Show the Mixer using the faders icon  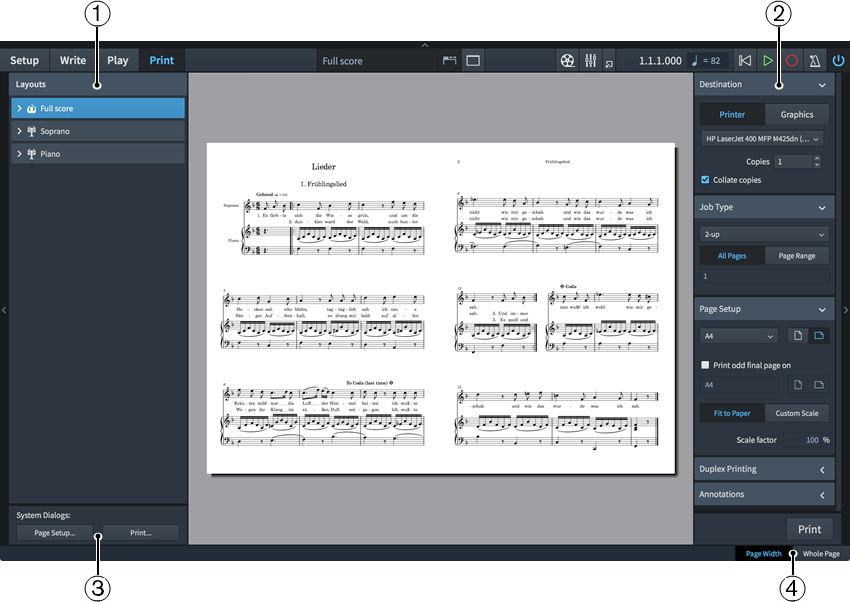pyautogui.click(x=590, y=61)
